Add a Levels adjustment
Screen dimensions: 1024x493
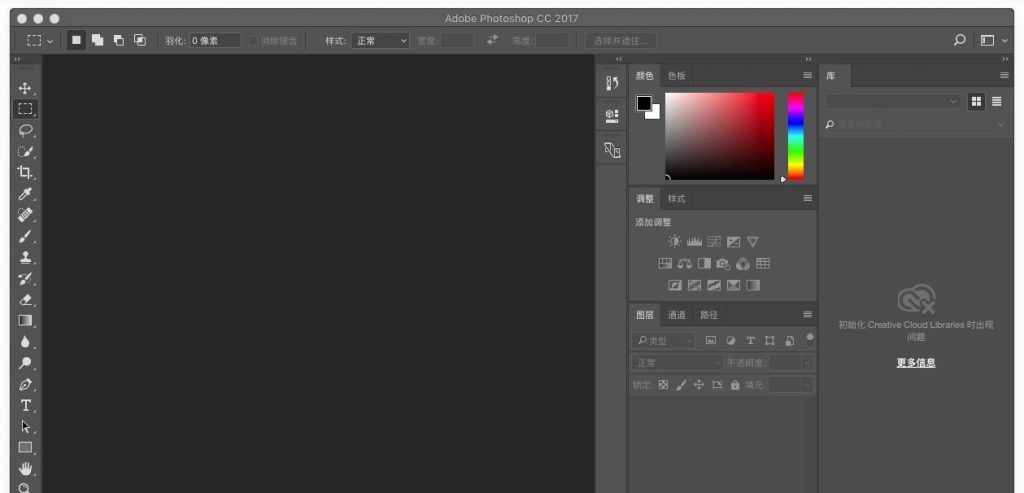694,242
